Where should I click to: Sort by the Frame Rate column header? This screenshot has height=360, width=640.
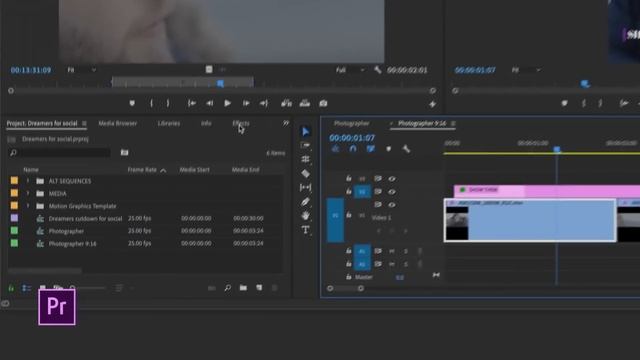[142, 170]
